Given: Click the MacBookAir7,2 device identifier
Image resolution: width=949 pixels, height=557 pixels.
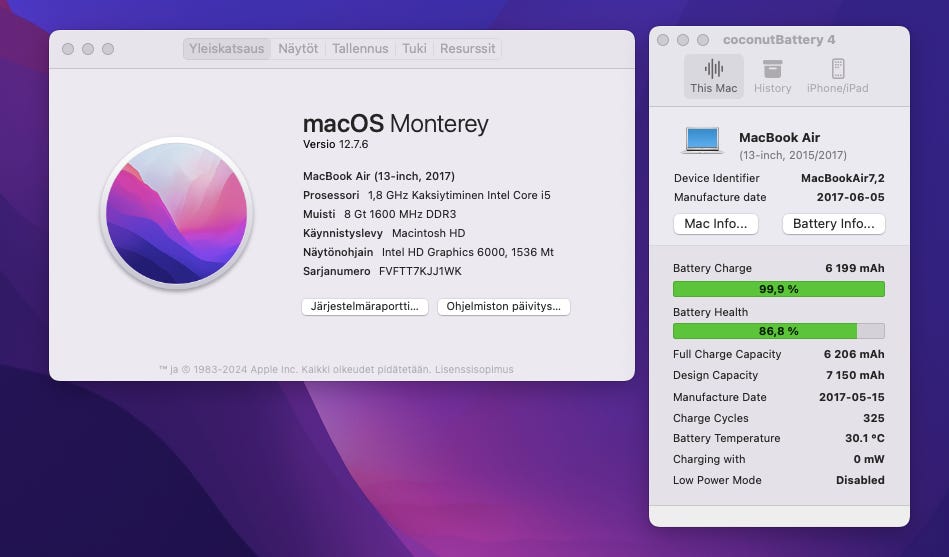Looking at the screenshot, I should coord(842,178).
